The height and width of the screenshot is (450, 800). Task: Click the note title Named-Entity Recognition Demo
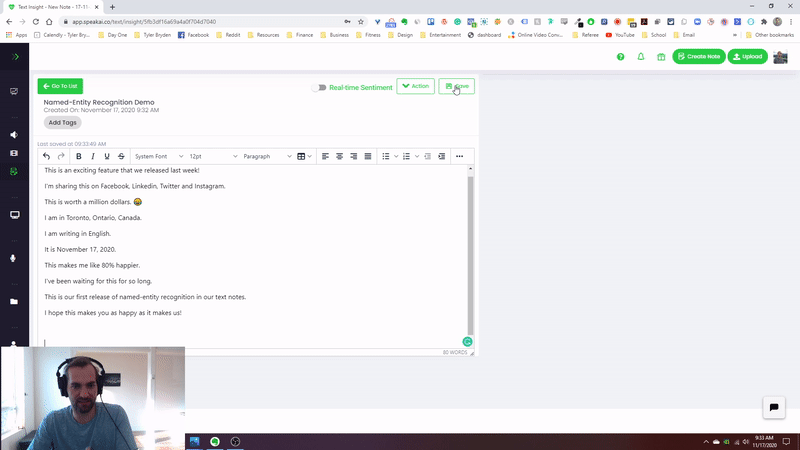(x=98, y=102)
